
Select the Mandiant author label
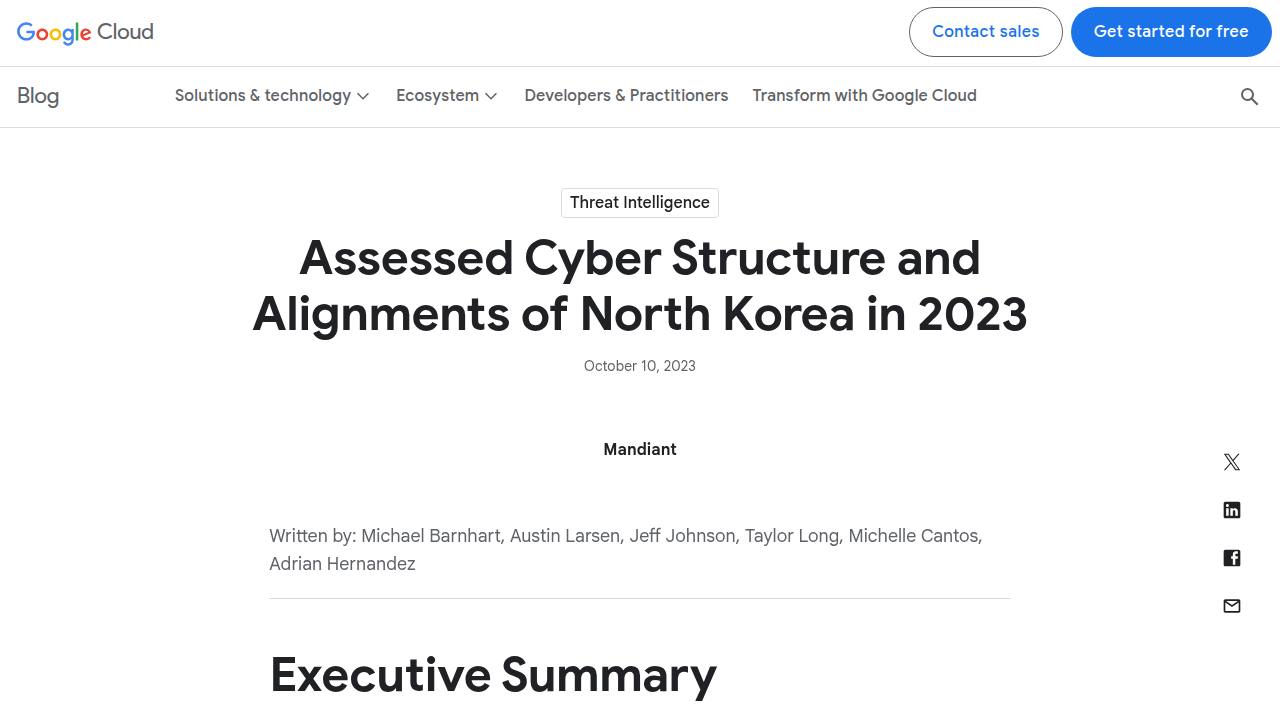pos(640,450)
